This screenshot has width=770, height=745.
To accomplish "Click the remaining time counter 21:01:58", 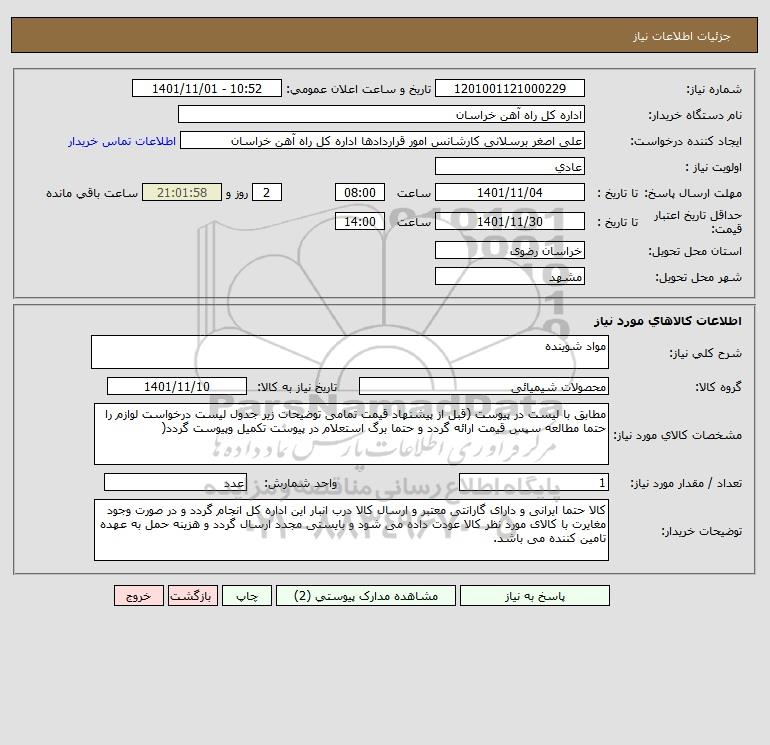I will (x=182, y=193).
